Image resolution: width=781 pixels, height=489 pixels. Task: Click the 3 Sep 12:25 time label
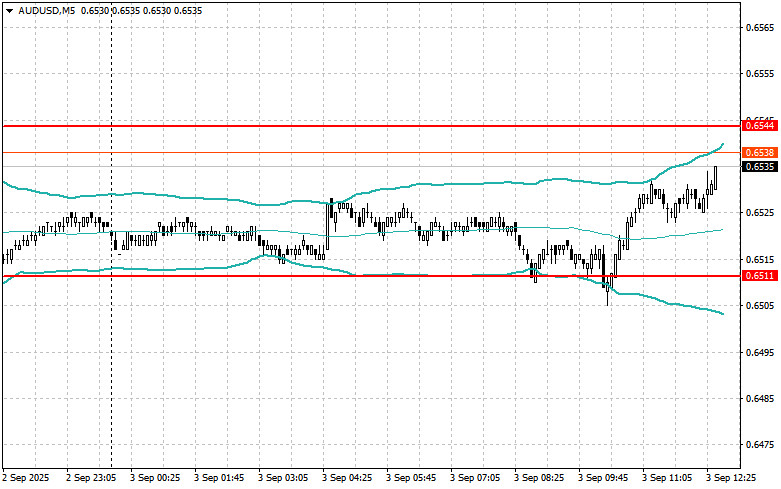click(731, 478)
